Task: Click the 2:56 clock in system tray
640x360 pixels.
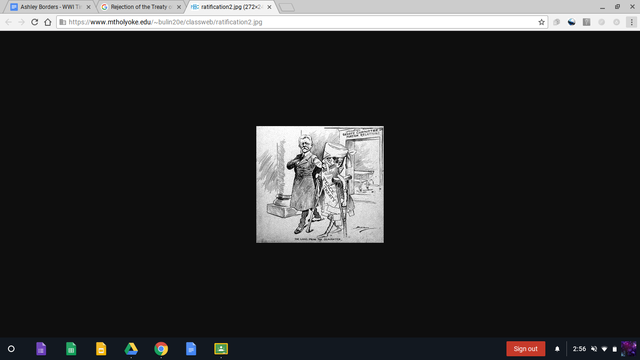Action: [x=579, y=349]
